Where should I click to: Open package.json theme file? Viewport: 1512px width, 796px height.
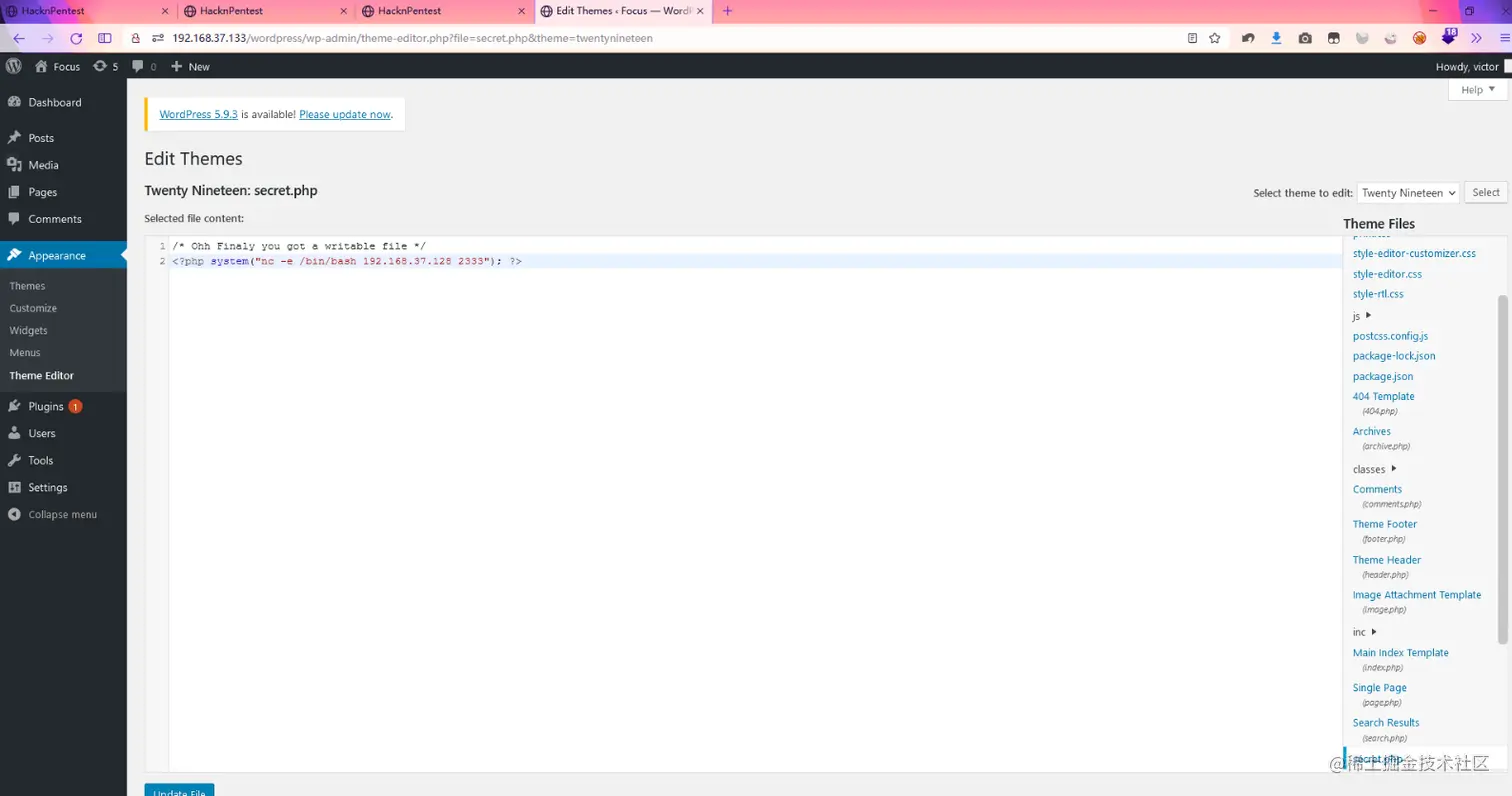click(x=1383, y=376)
